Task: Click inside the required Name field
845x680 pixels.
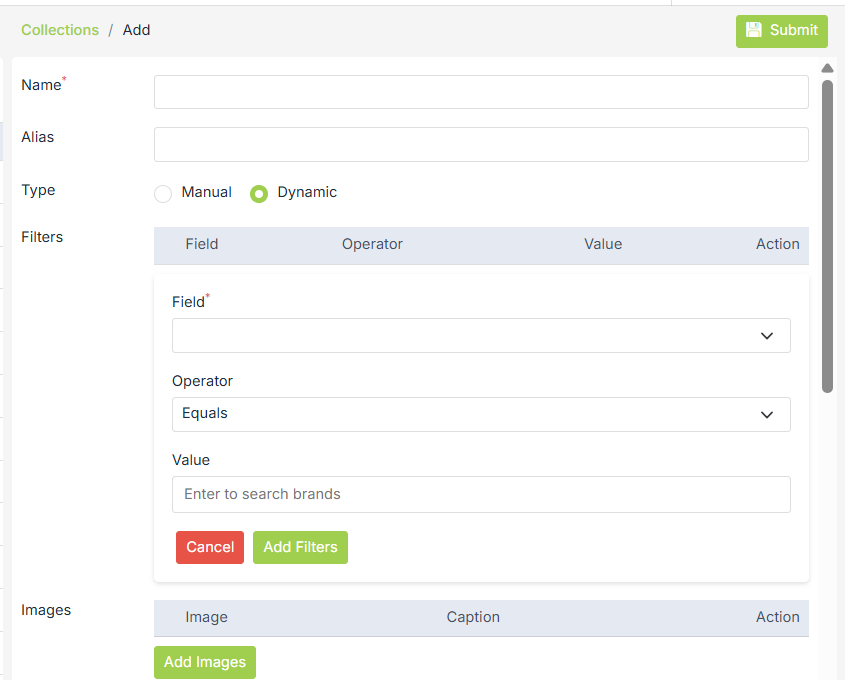Action: pos(480,91)
